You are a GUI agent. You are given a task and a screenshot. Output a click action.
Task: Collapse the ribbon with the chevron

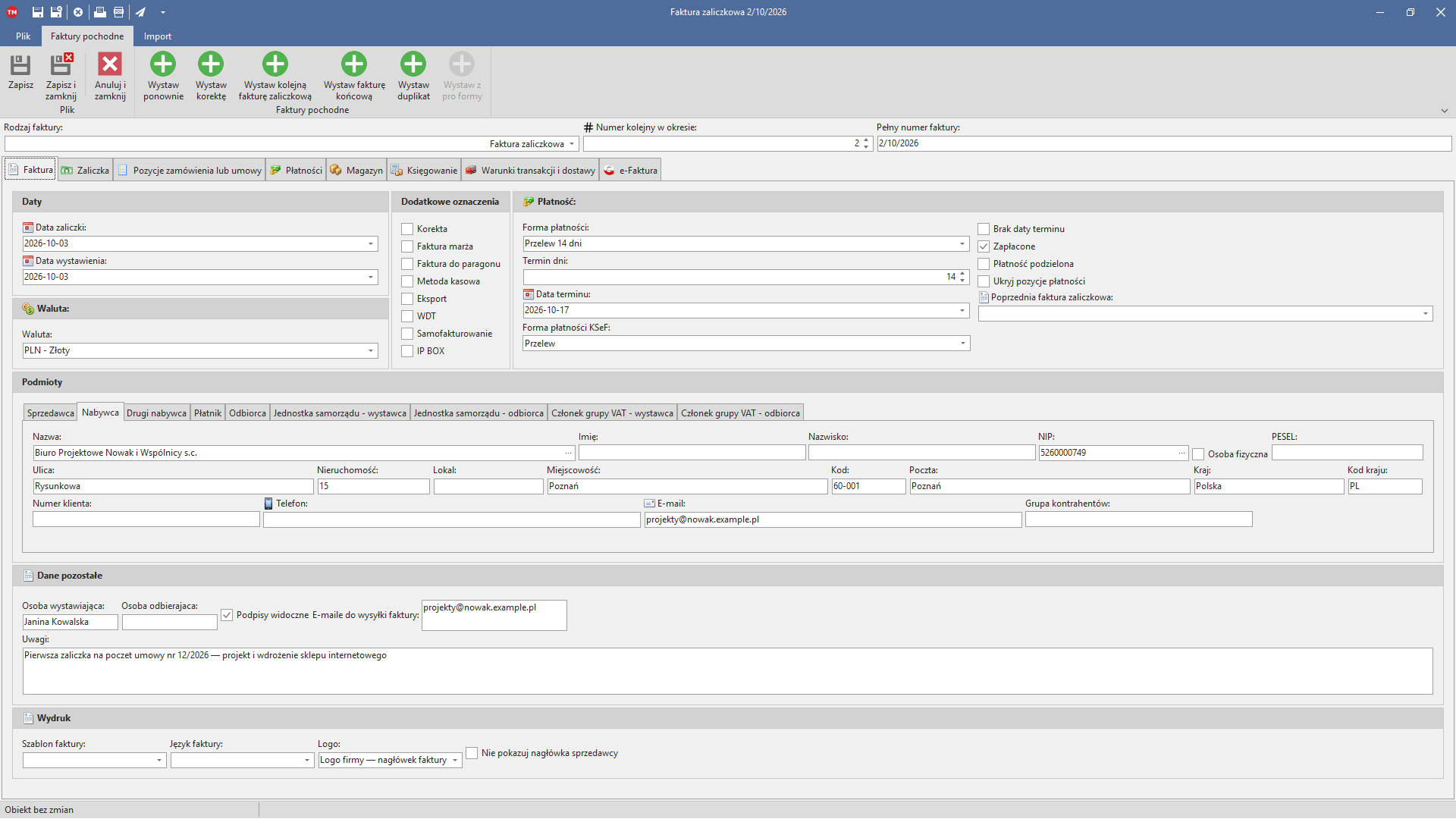[x=1445, y=111]
